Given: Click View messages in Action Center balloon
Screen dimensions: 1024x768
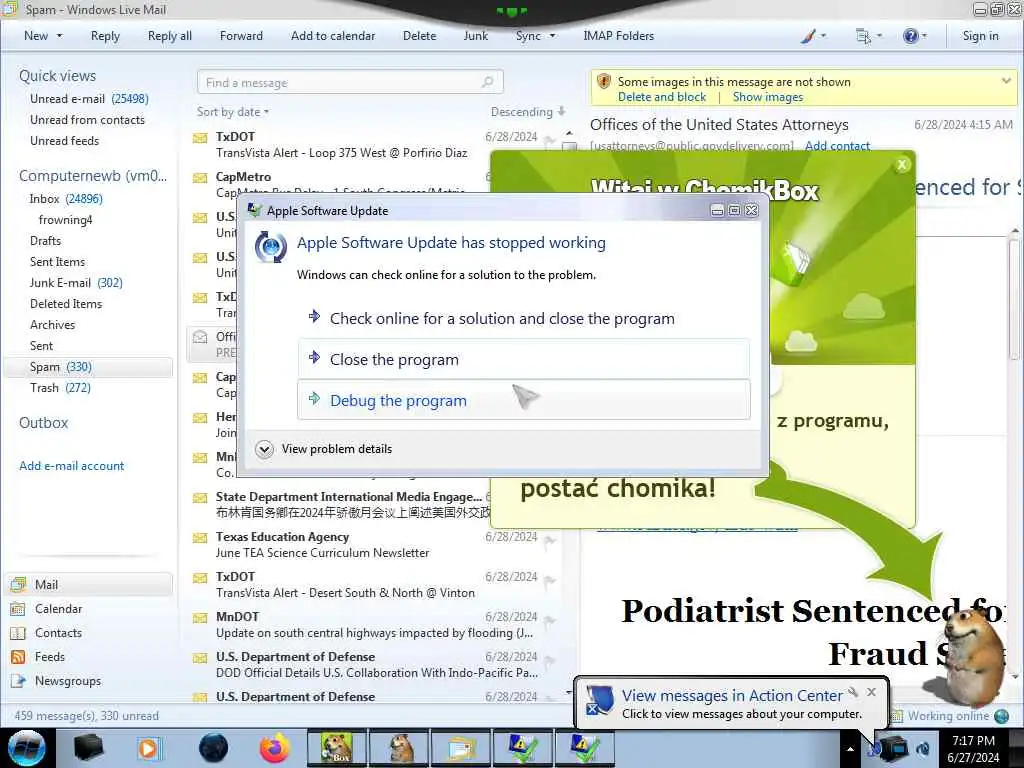Looking at the screenshot, I should click(731, 696).
